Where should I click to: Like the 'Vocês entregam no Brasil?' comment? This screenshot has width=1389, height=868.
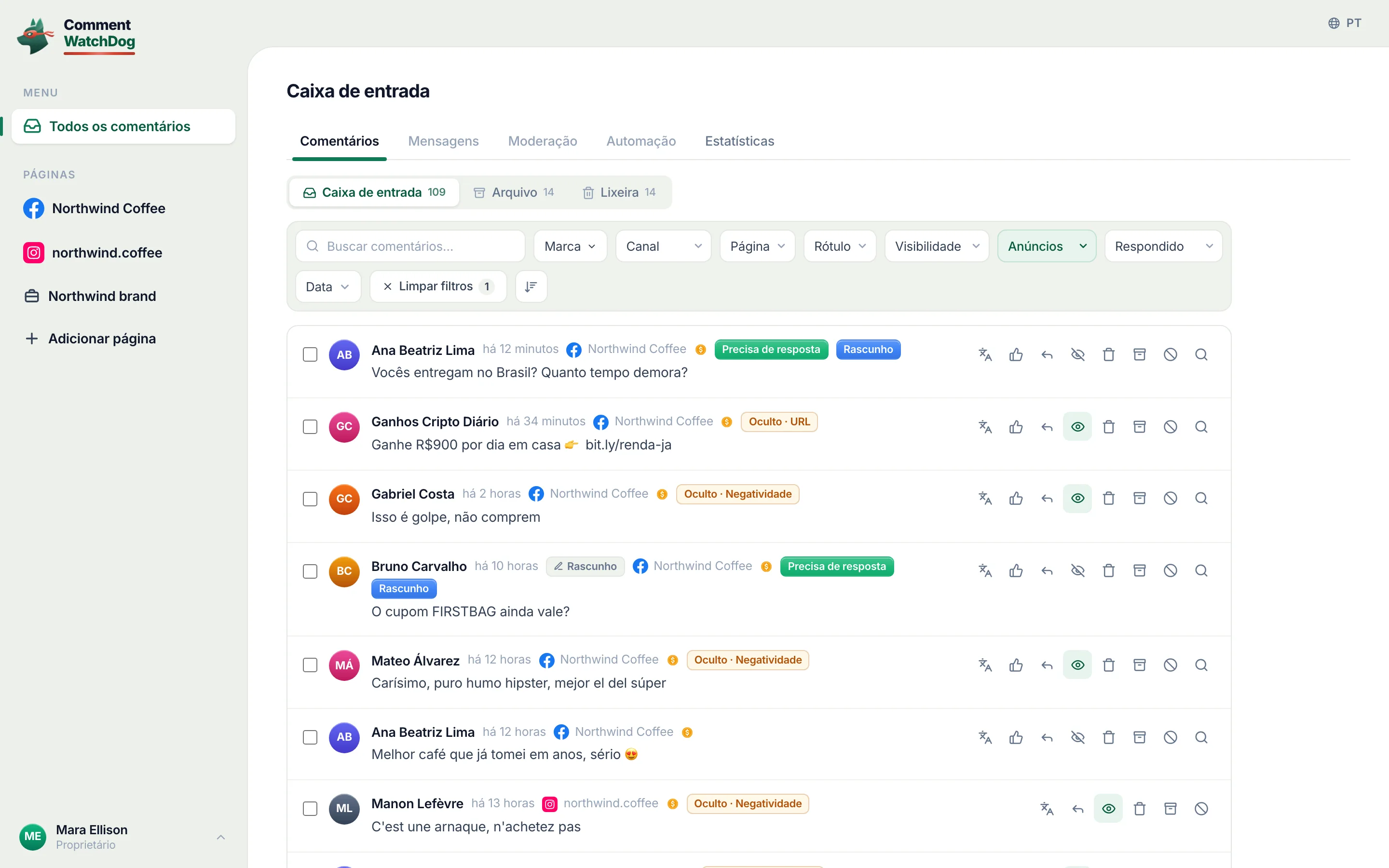(x=1016, y=355)
